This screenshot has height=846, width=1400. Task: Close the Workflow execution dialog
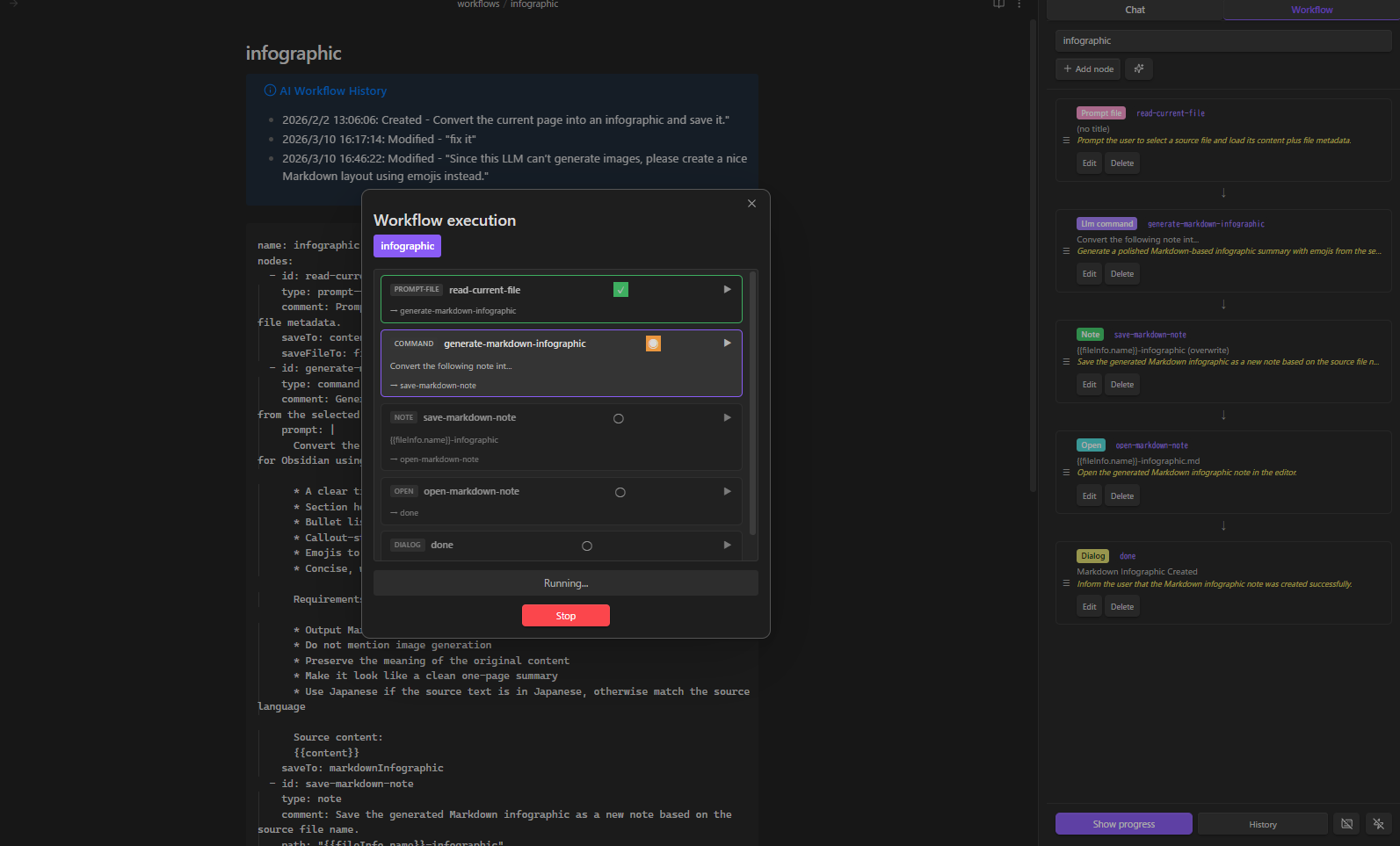[x=751, y=204]
